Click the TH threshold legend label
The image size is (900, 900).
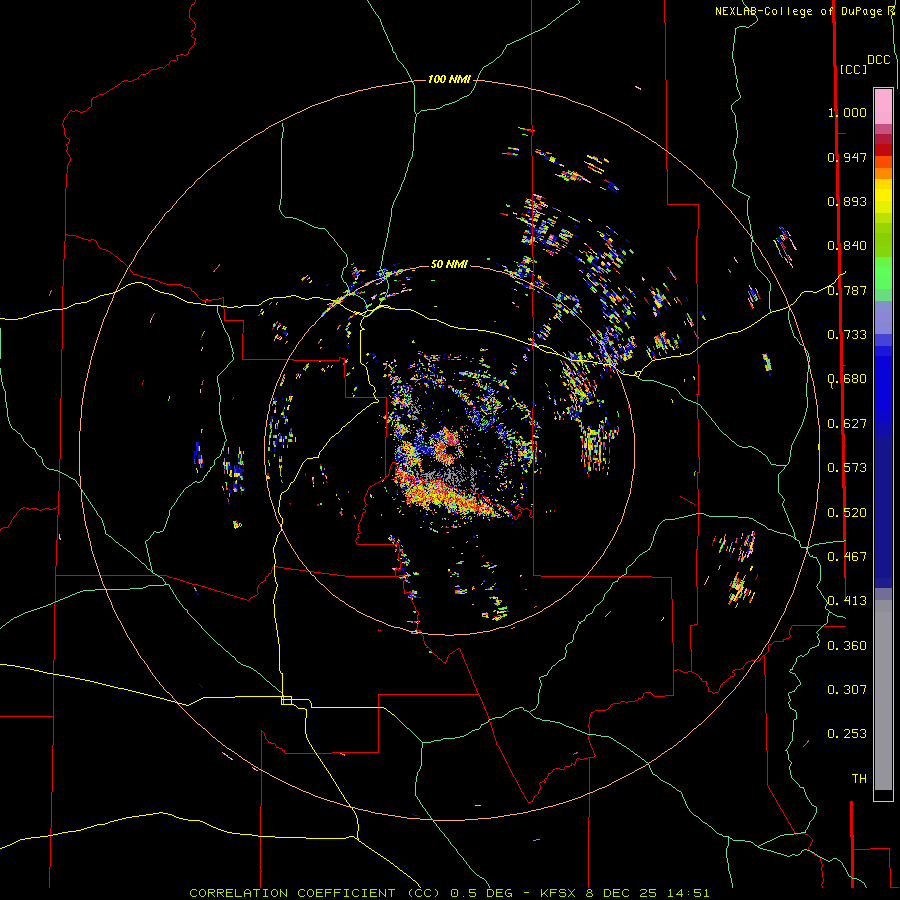point(859,779)
